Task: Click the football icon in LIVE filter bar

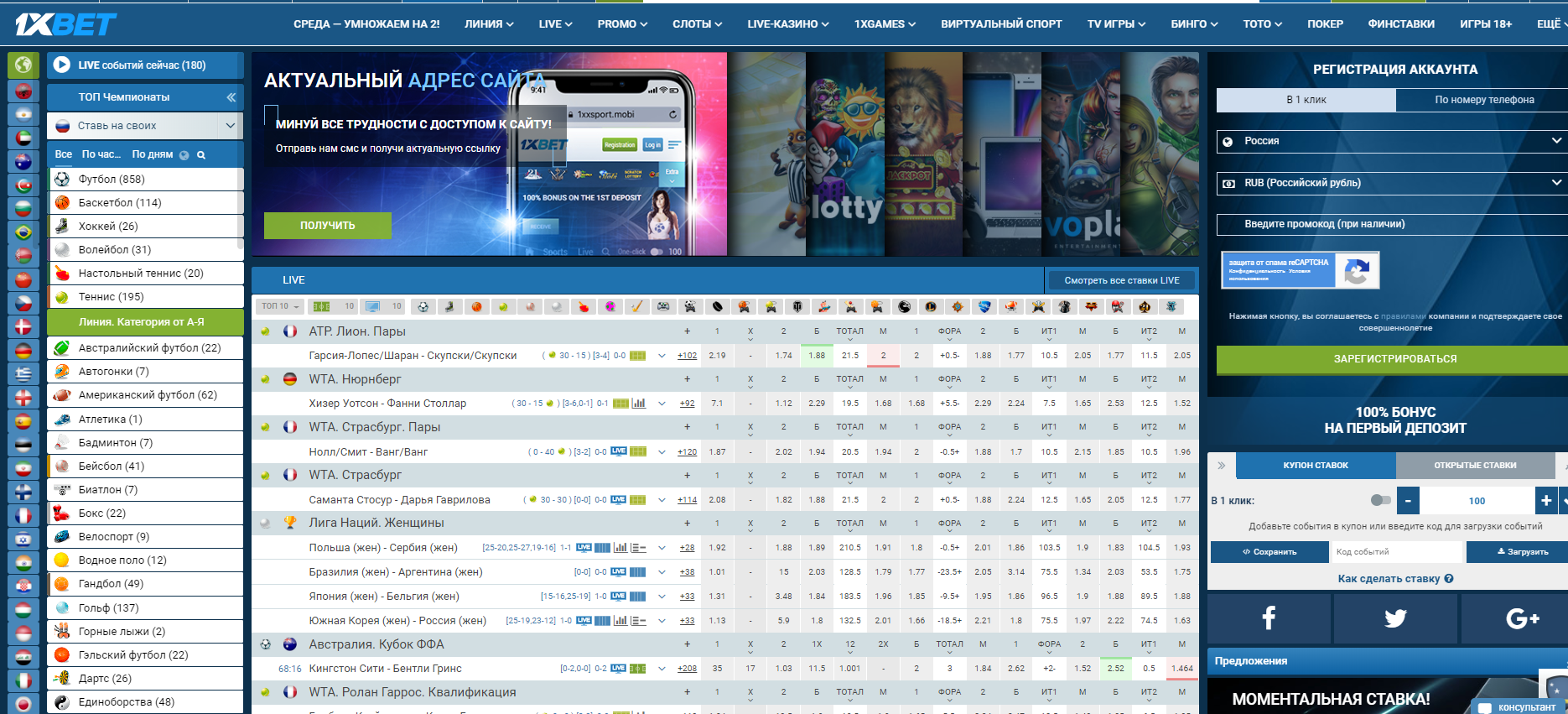Action: [423, 306]
